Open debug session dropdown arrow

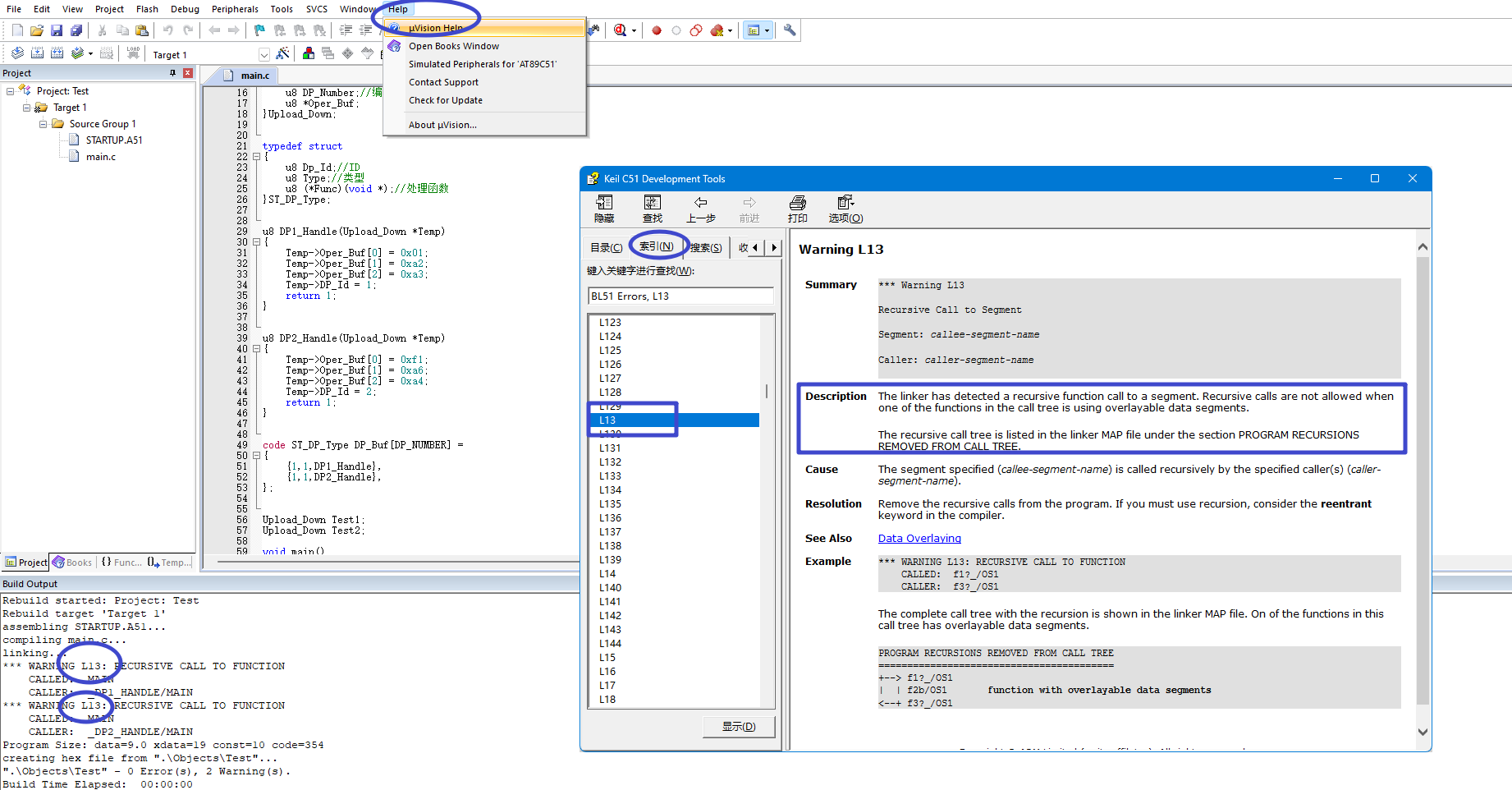tap(634, 31)
